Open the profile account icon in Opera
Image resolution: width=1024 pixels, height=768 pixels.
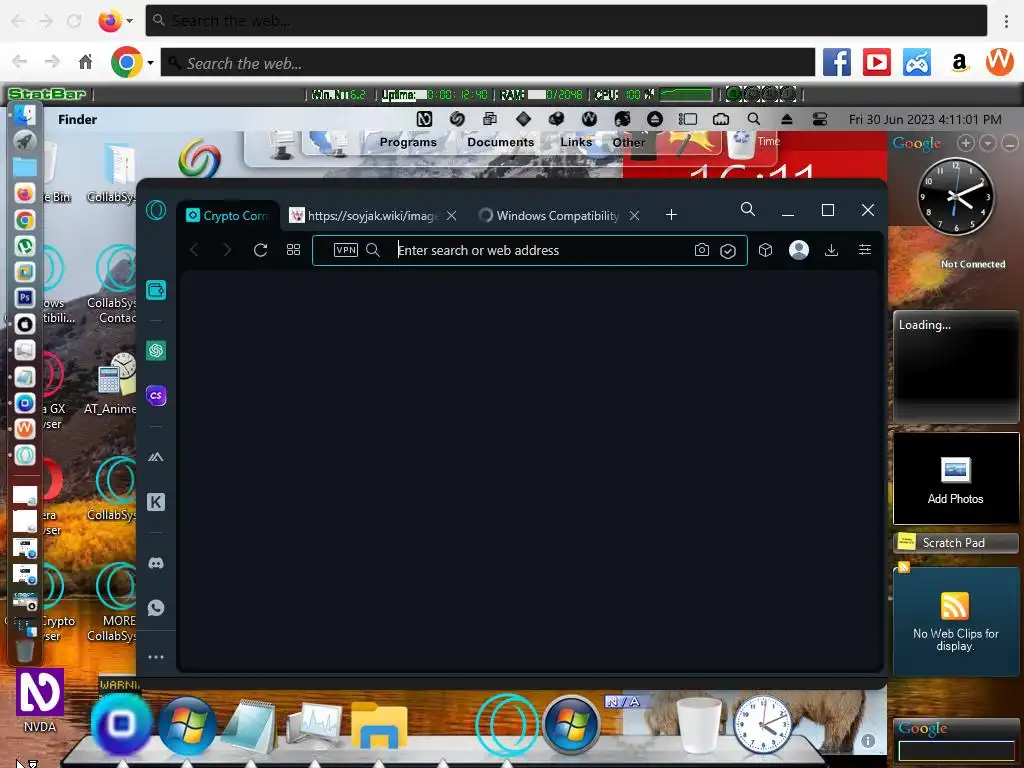tap(799, 250)
